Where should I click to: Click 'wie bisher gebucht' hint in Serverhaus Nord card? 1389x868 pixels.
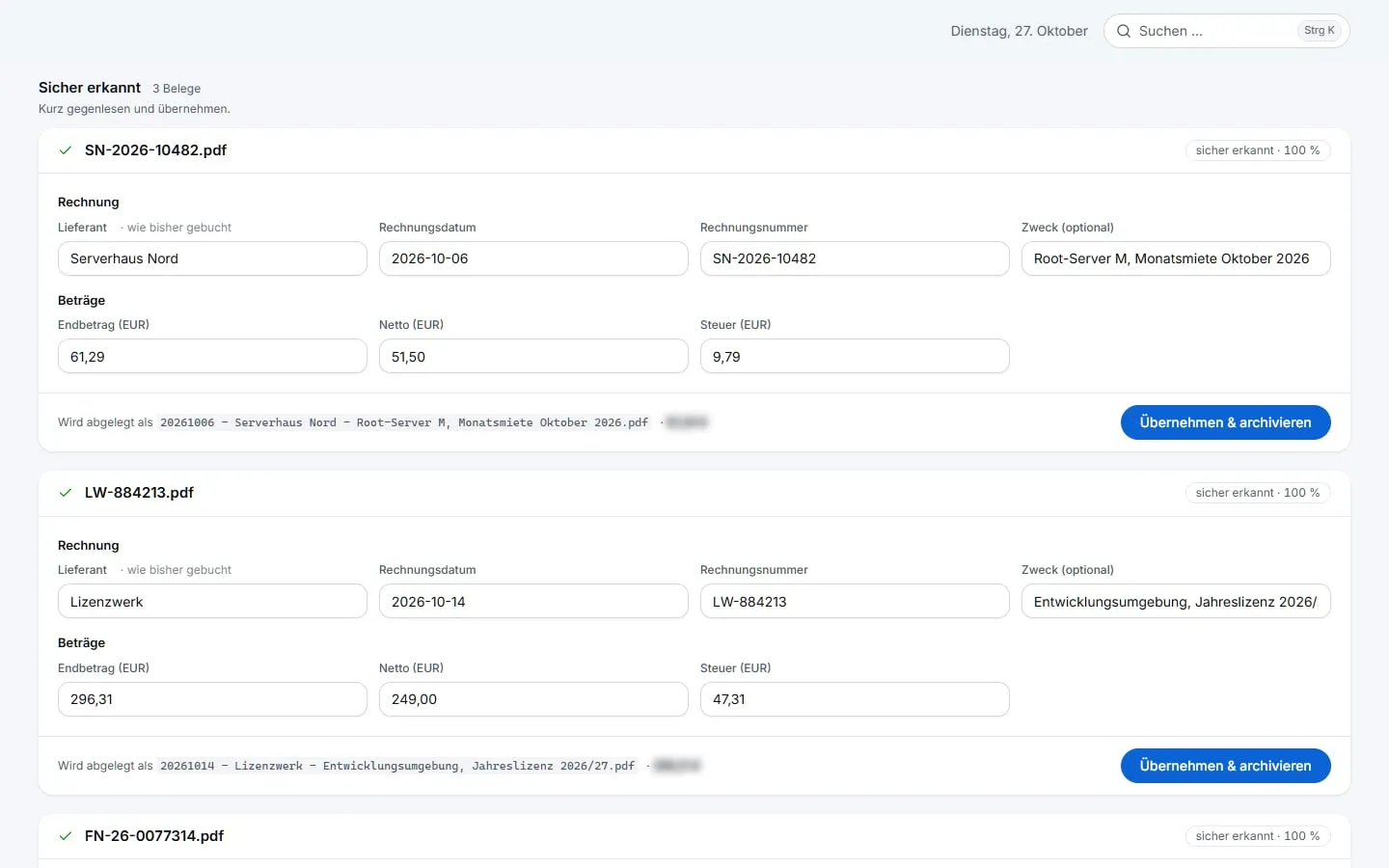click(179, 228)
